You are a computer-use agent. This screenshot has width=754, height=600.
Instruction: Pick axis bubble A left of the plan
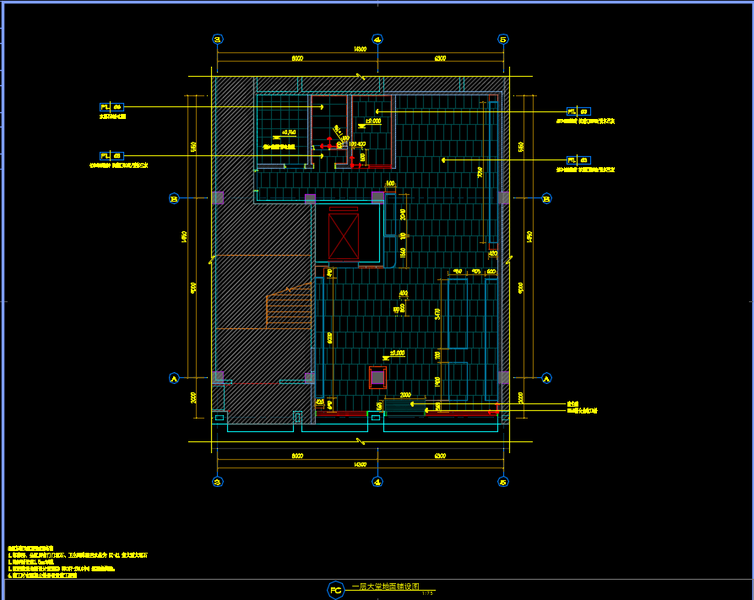[x=174, y=378]
